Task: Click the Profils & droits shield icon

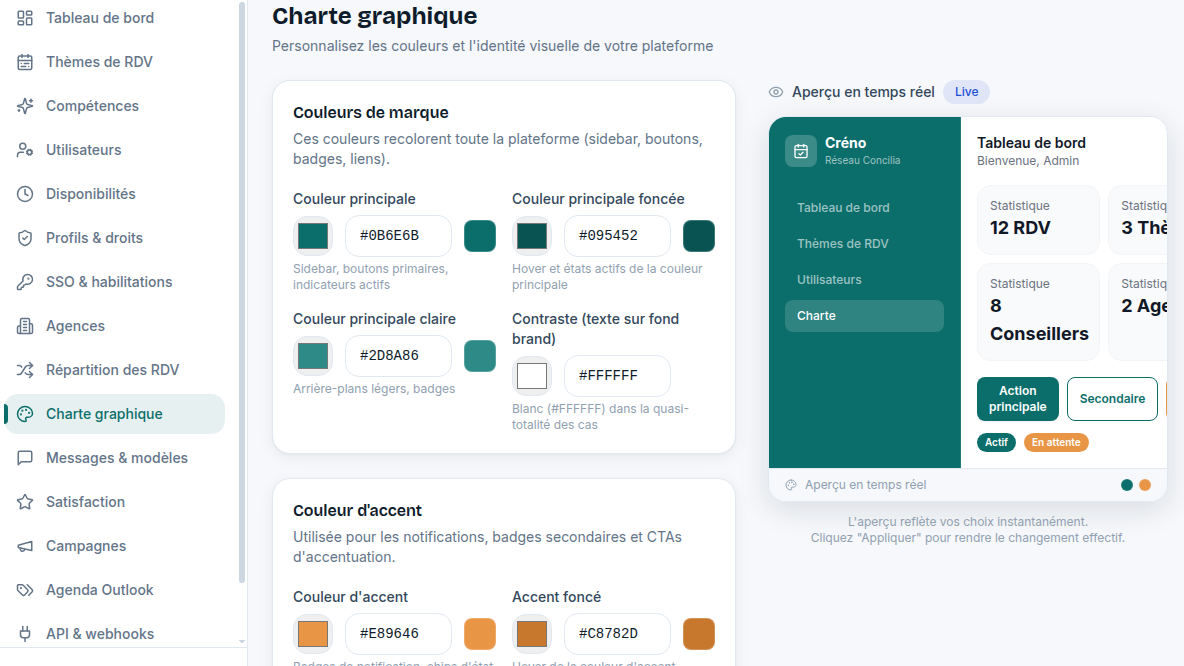Action: click(25, 238)
